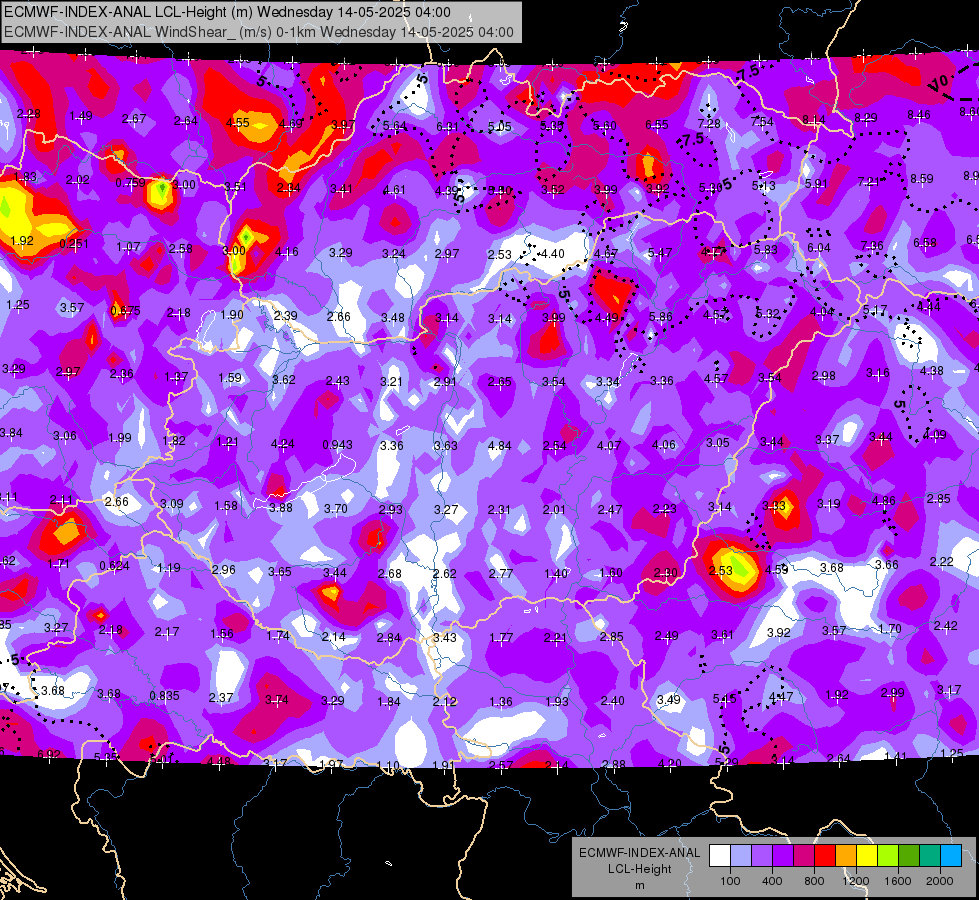The image size is (979, 900).
Task: Click the grid value 3.74
Action: pos(277,700)
